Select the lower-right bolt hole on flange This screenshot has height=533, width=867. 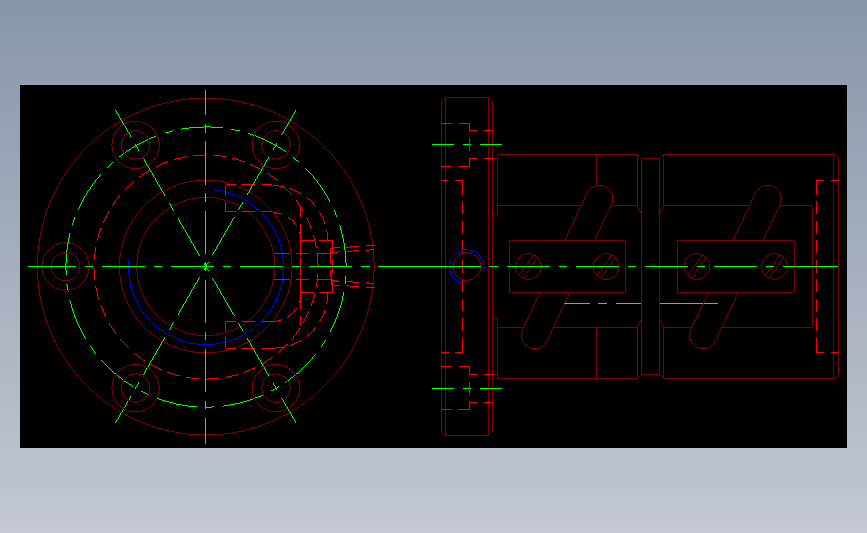276,388
